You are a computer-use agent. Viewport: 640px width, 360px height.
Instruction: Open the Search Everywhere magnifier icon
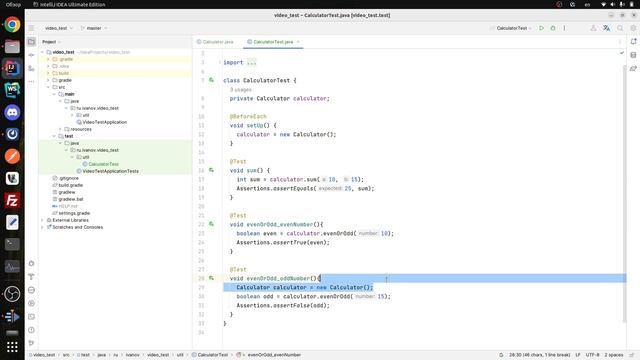coord(620,28)
